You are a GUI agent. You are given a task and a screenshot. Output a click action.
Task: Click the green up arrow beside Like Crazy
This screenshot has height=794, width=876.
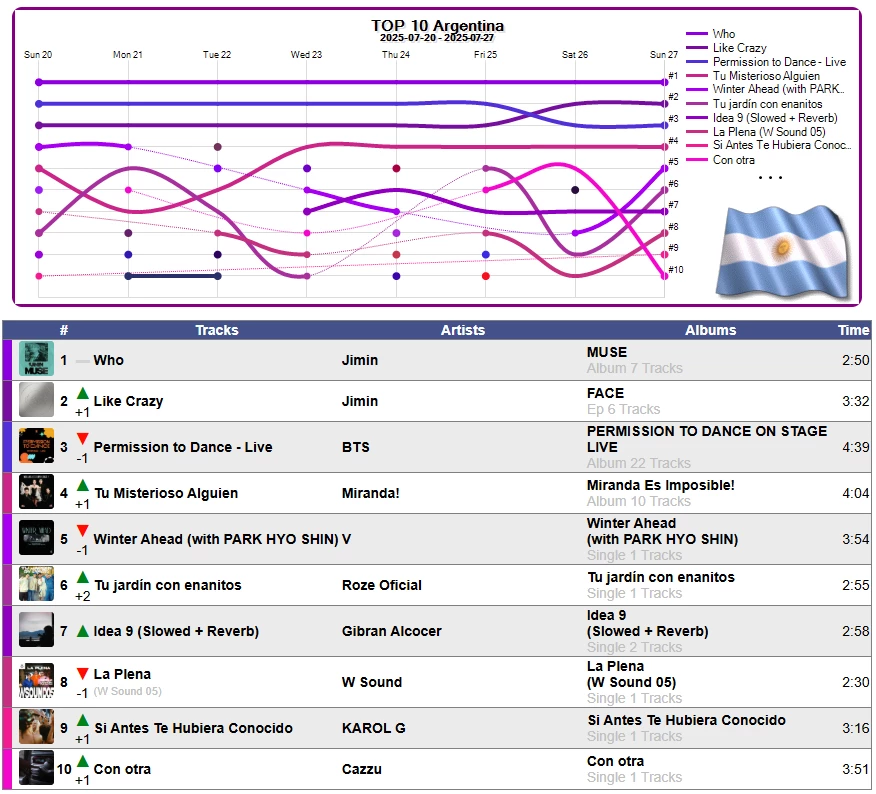83,393
